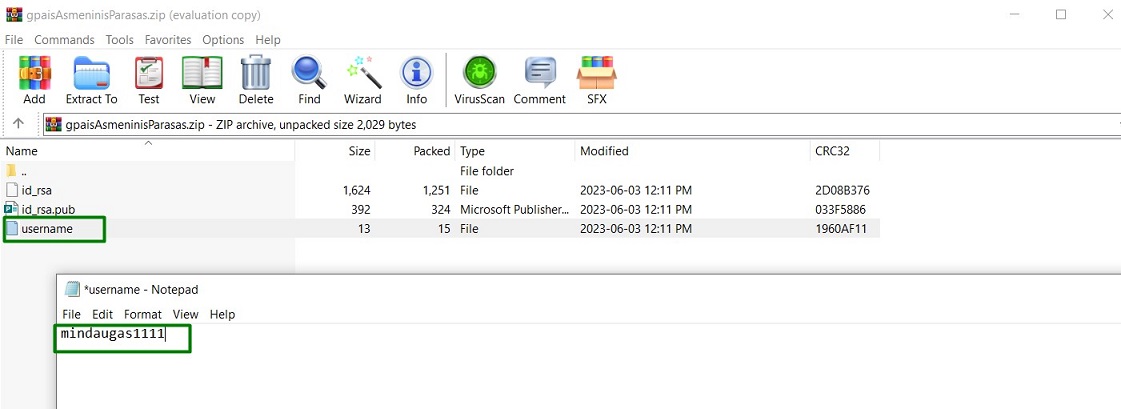
Task: Create SFX self-extracting archive
Action: click(x=597, y=80)
